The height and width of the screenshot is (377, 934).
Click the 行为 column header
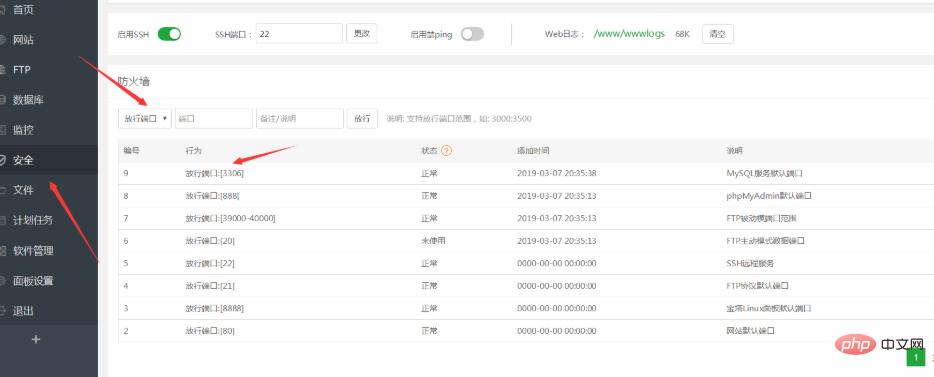pyautogui.click(x=194, y=151)
